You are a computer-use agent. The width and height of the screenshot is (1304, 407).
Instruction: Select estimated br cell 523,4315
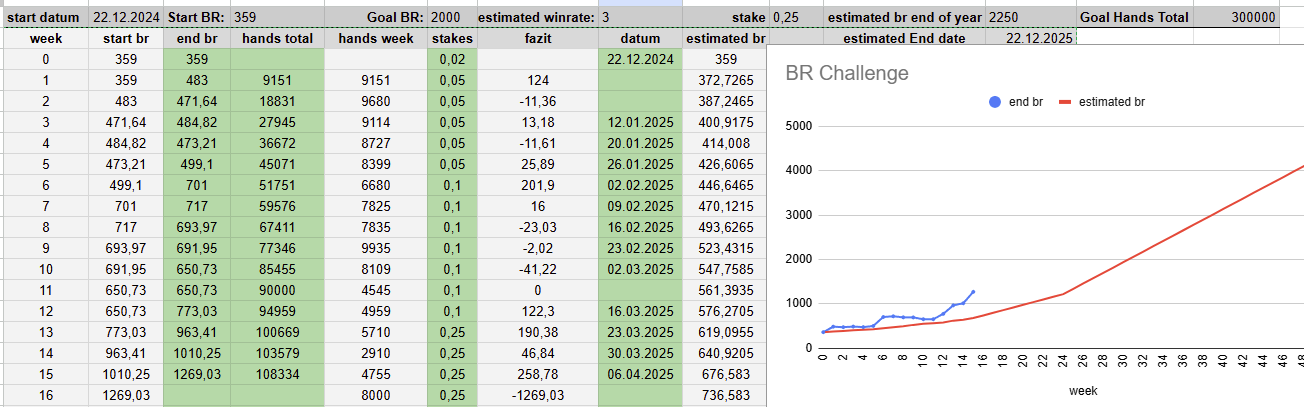pyautogui.click(x=725, y=248)
